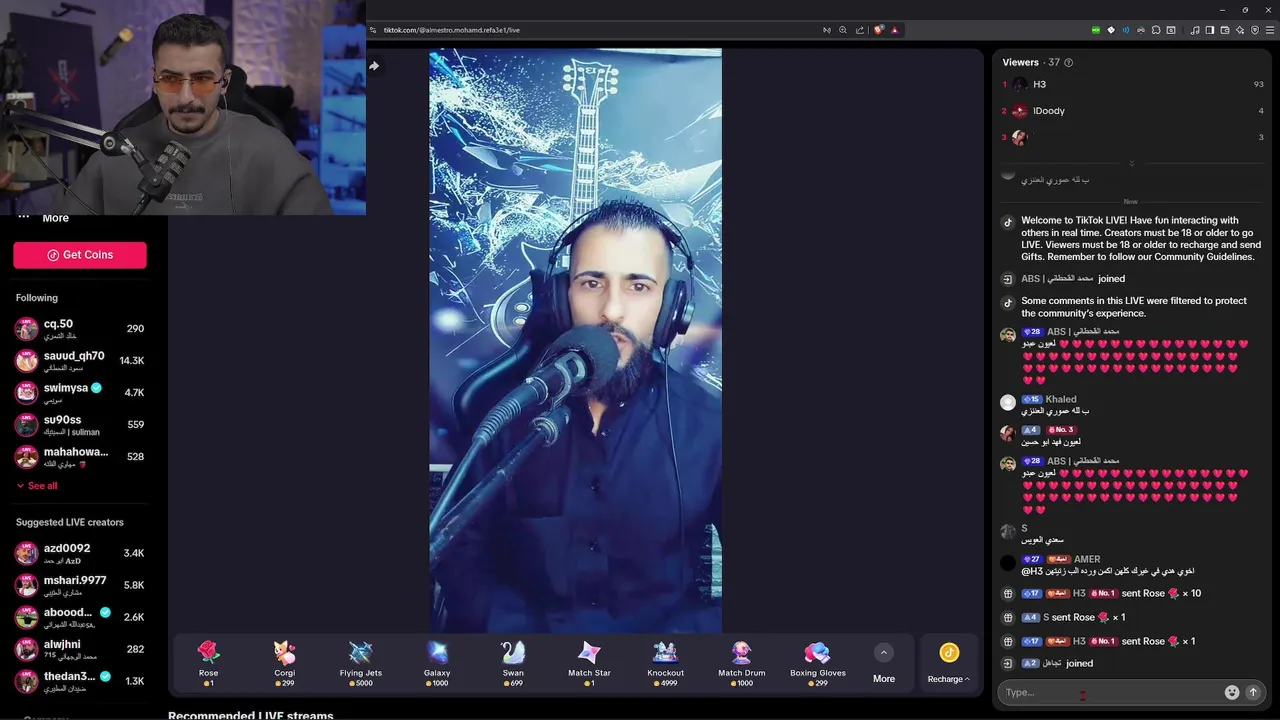Screen dimensions: 1280x720
Task: Open mahahowa... following channel
Action: tap(80, 457)
